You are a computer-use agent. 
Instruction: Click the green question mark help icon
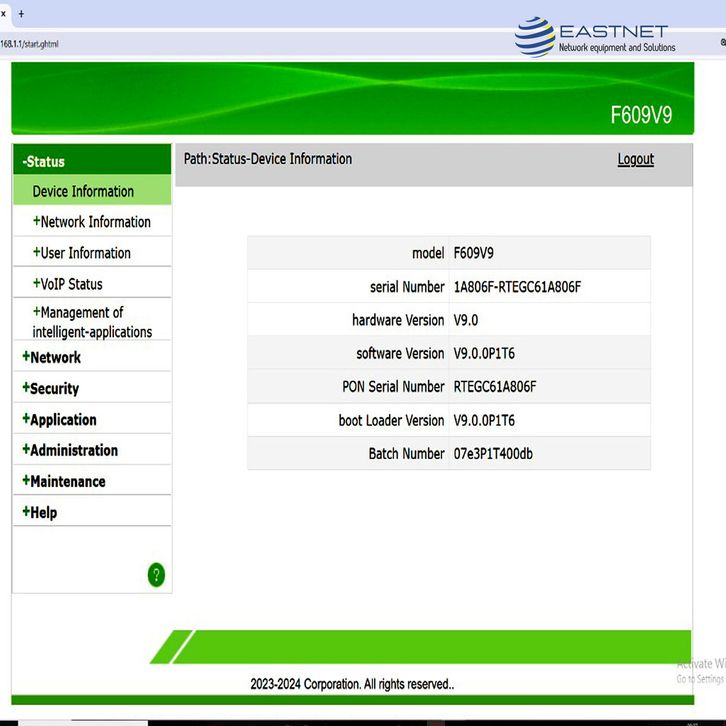click(156, 574)
